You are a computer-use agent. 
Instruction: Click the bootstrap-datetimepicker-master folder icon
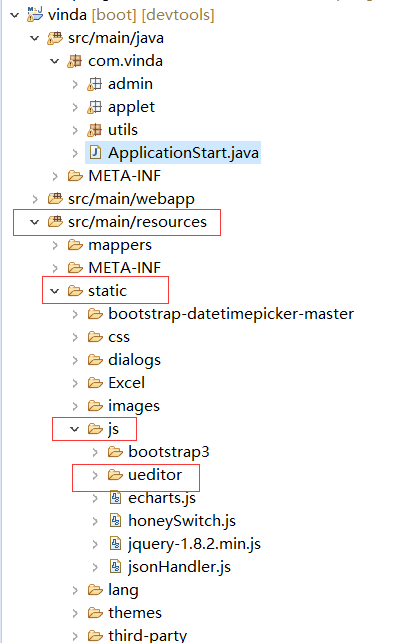coord(95,314)
